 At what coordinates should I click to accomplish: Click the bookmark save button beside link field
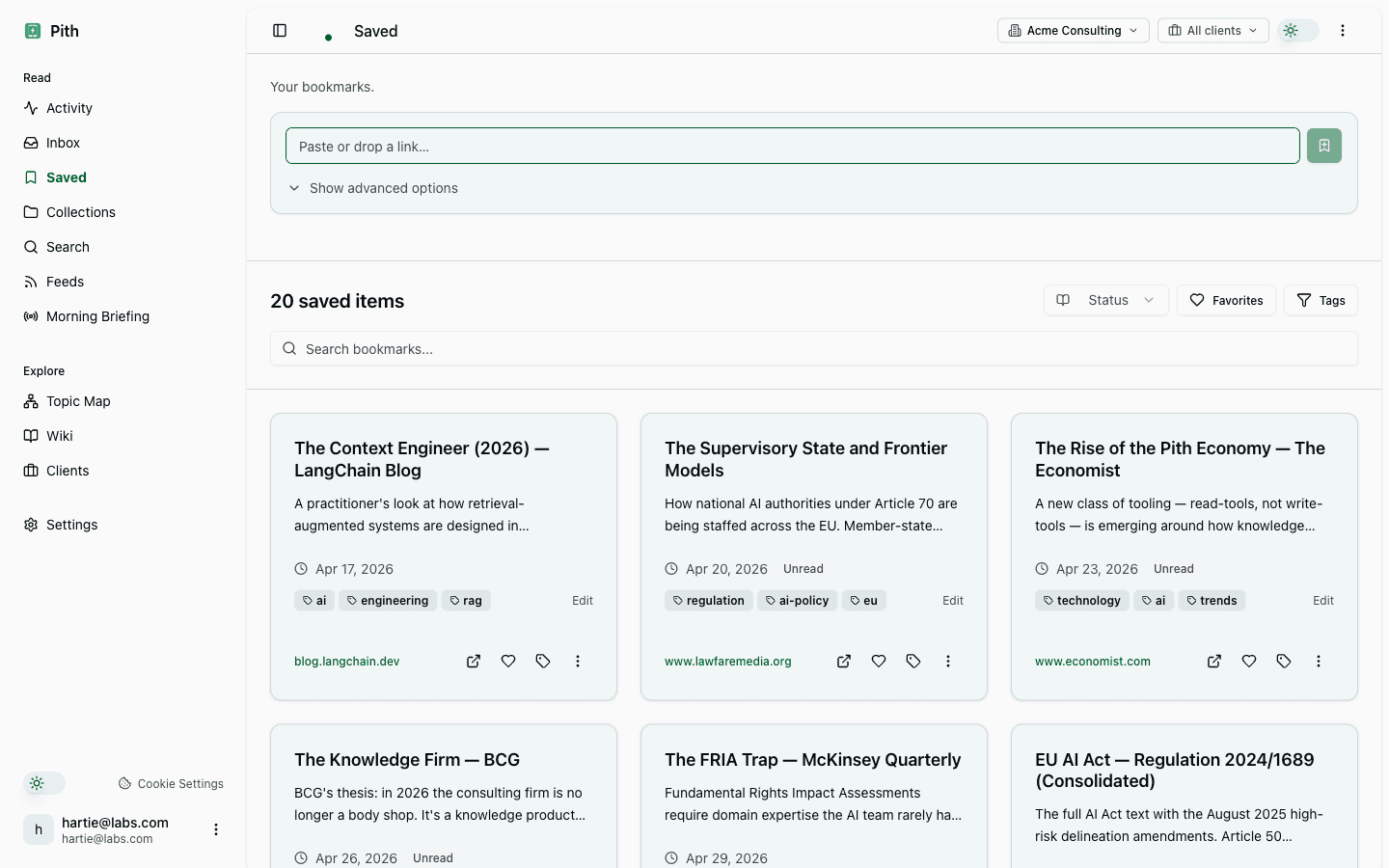click(x=1324, y=146)
